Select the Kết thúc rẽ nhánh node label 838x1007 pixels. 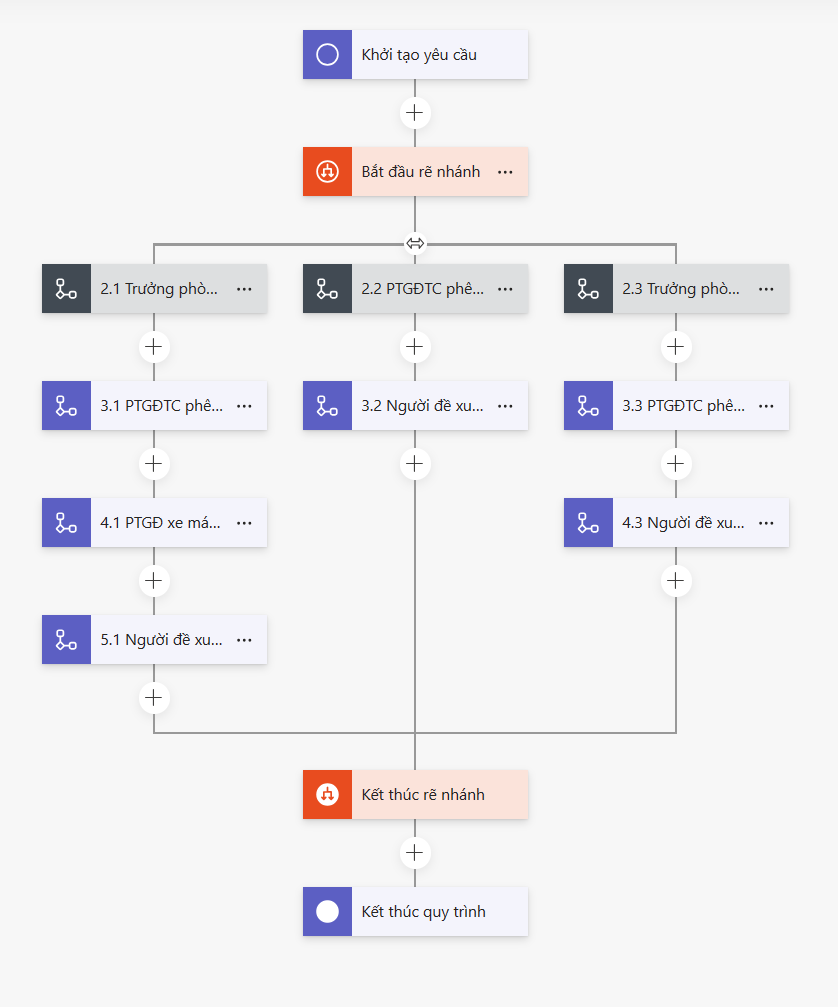pos(423,795)
